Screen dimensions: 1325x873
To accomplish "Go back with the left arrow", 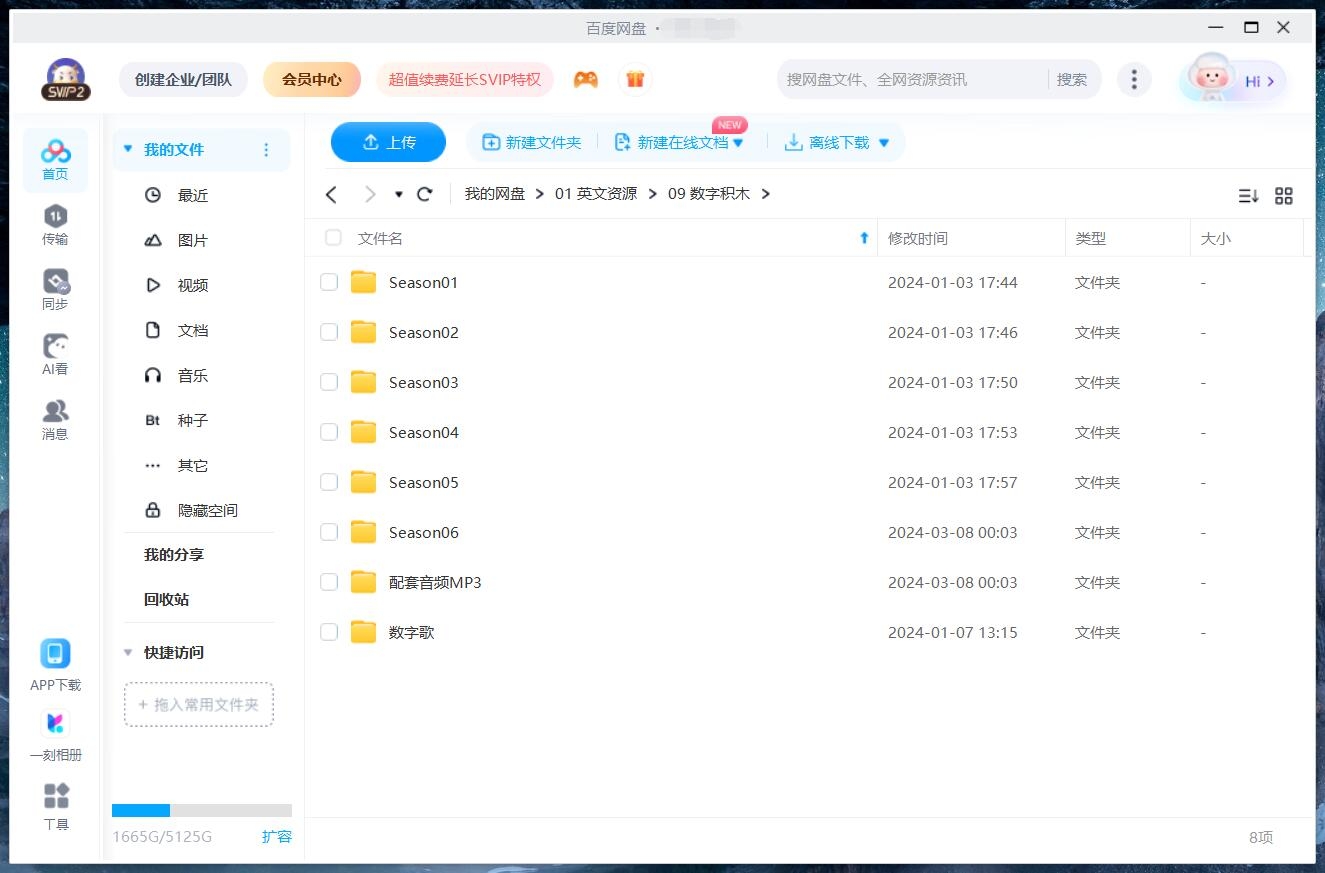I will click(x=332, y=194).
